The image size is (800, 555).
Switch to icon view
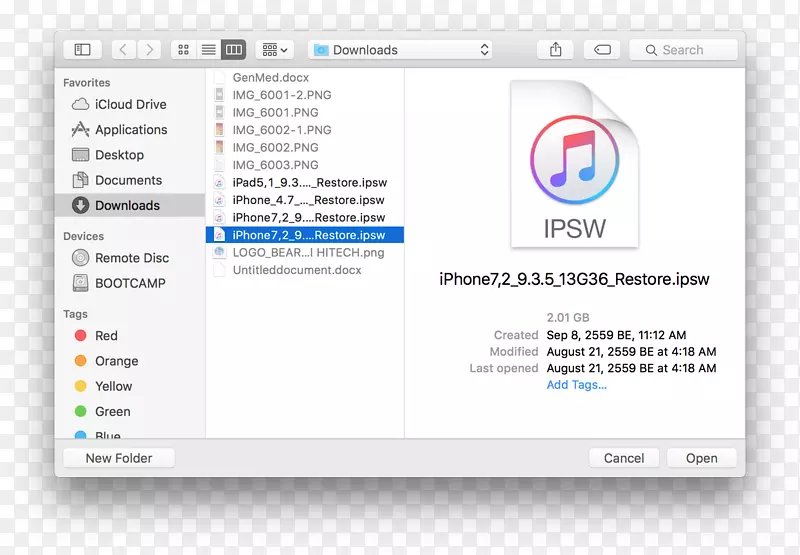point(184,49)
